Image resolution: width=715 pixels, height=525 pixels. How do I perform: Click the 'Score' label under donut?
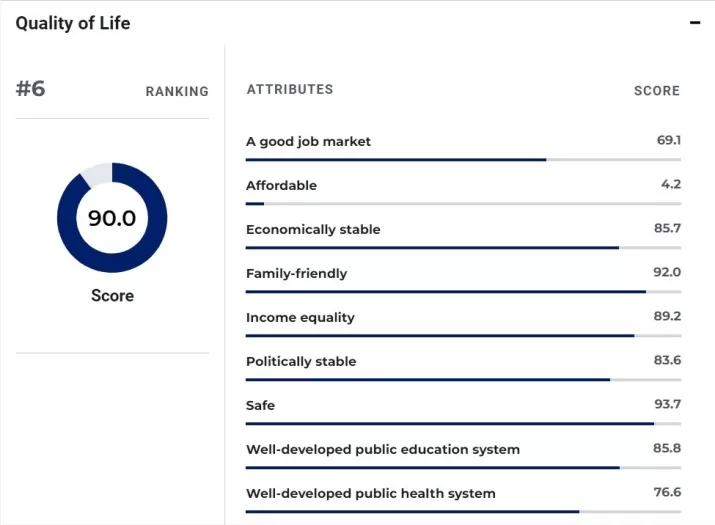[x=112, y=296]
